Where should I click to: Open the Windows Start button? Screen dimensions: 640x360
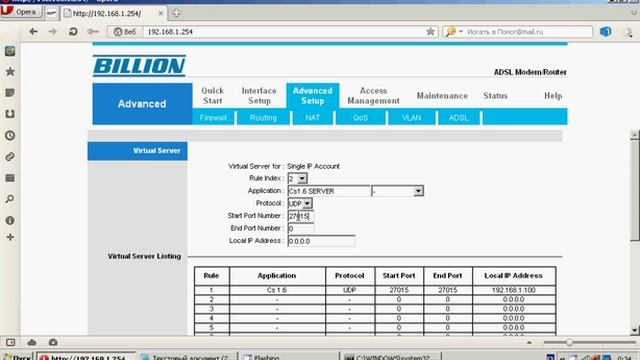coord(17,357)
